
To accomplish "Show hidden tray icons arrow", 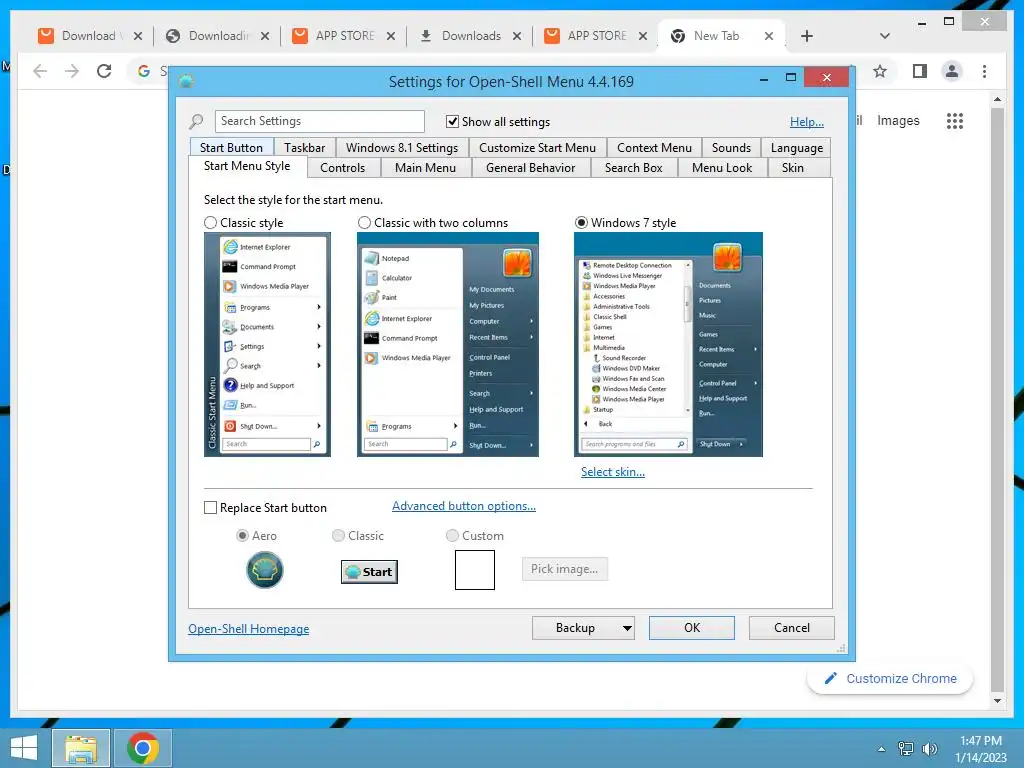I will [882, 749].
